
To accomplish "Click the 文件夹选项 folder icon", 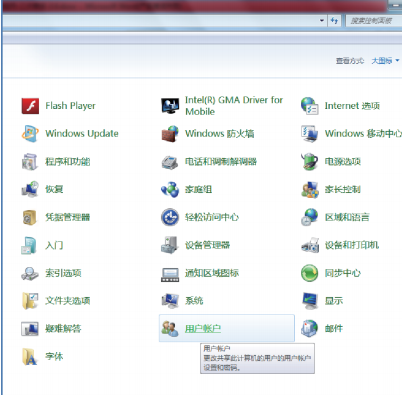I will (x=30, y=301).
